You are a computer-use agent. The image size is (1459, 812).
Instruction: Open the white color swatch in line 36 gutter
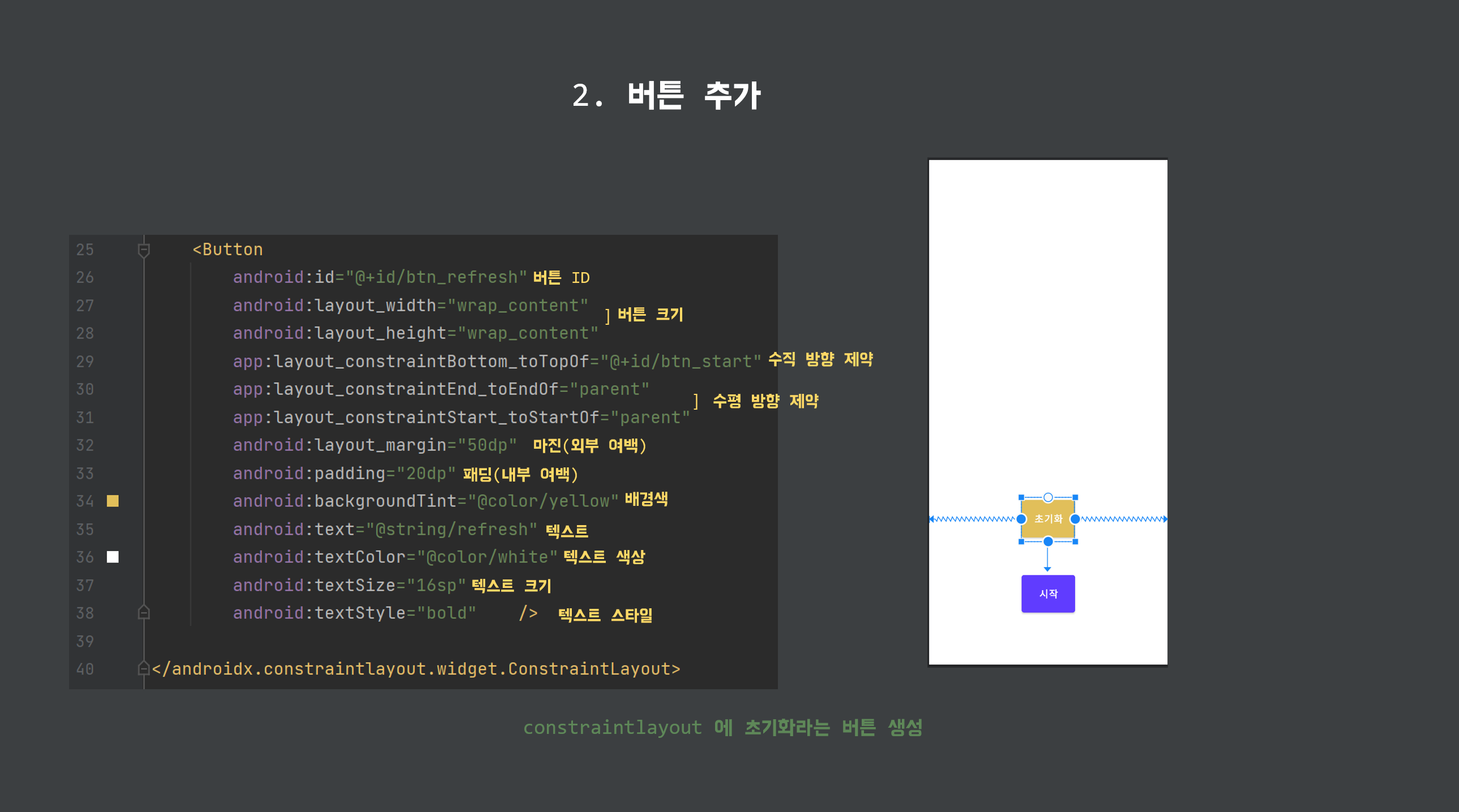point(113,557)
